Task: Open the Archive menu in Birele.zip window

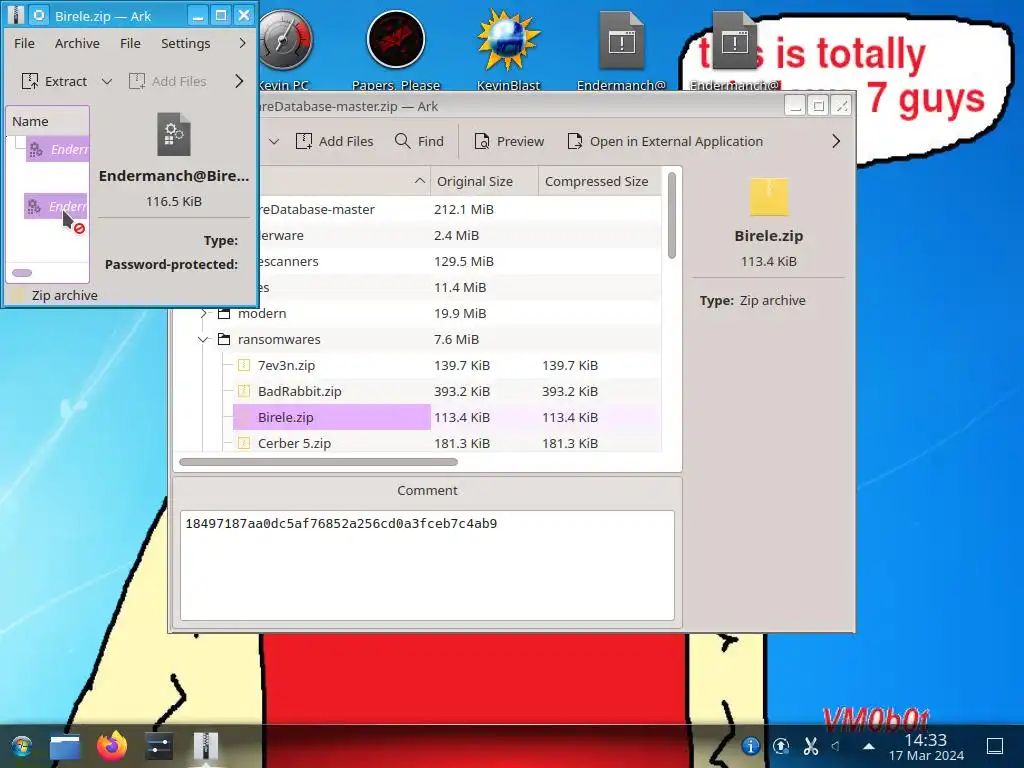Action: coord(77,43)
